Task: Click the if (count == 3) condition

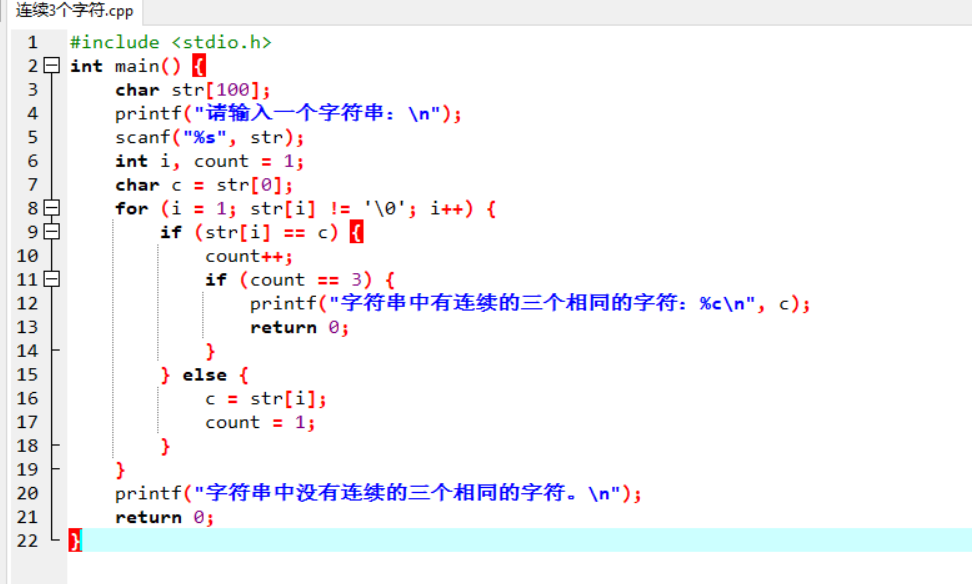Action: (288, 280)
